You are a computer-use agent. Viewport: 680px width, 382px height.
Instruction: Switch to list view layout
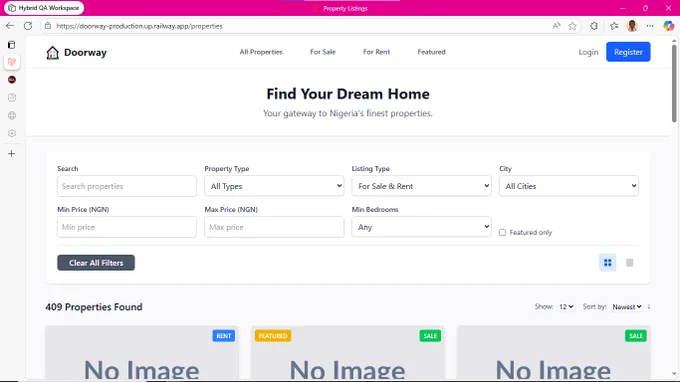630,263
